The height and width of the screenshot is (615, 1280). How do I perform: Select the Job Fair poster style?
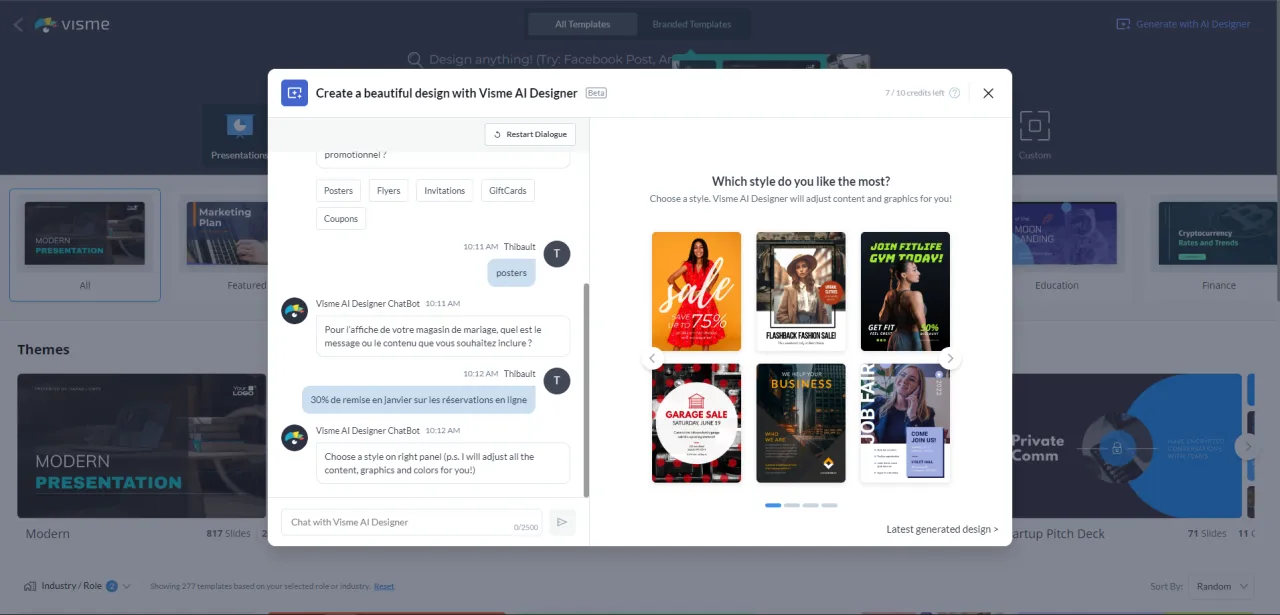(905, 423)
